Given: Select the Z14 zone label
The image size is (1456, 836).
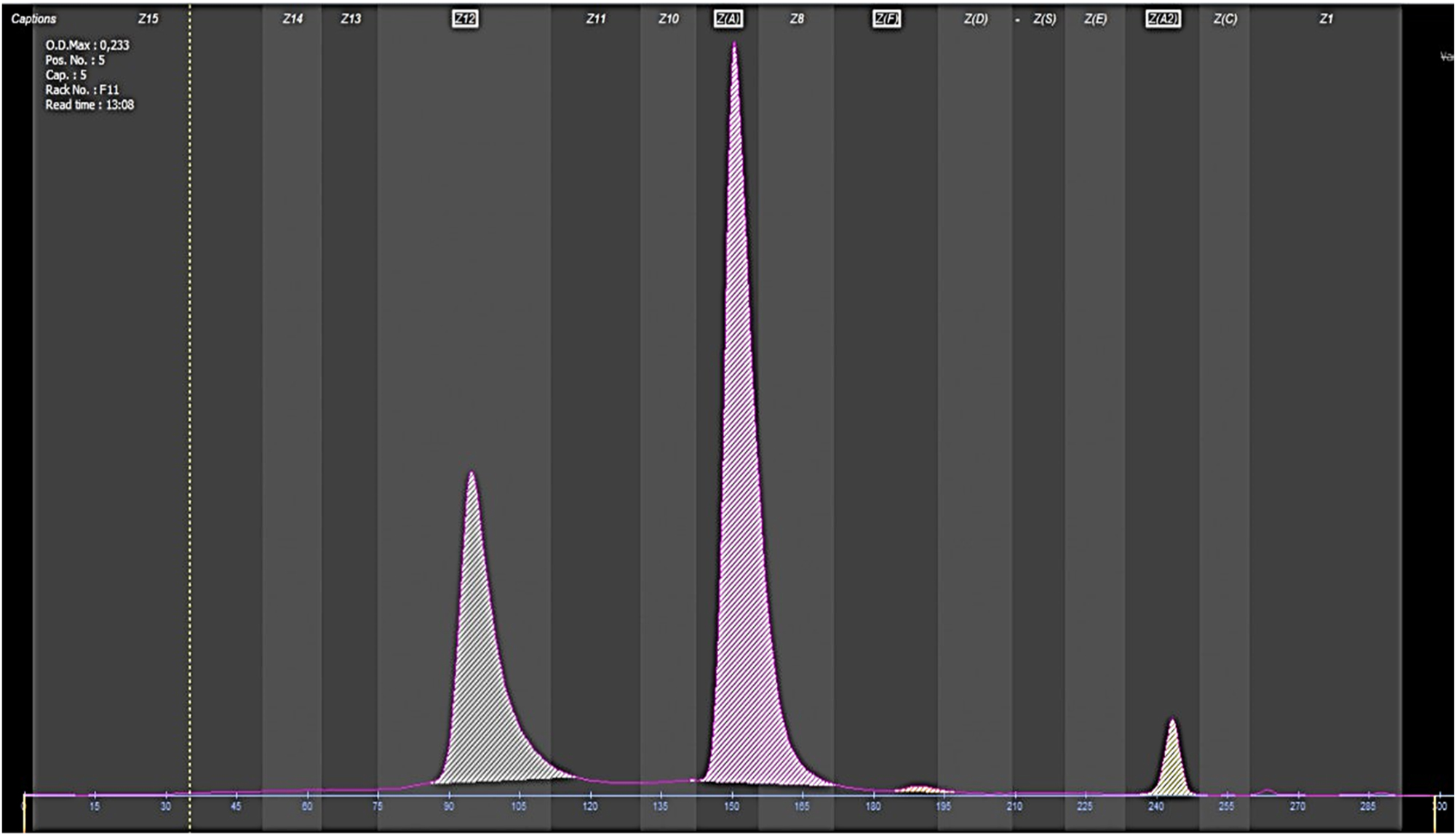Looking at the screenshot, I should (293, 19).
